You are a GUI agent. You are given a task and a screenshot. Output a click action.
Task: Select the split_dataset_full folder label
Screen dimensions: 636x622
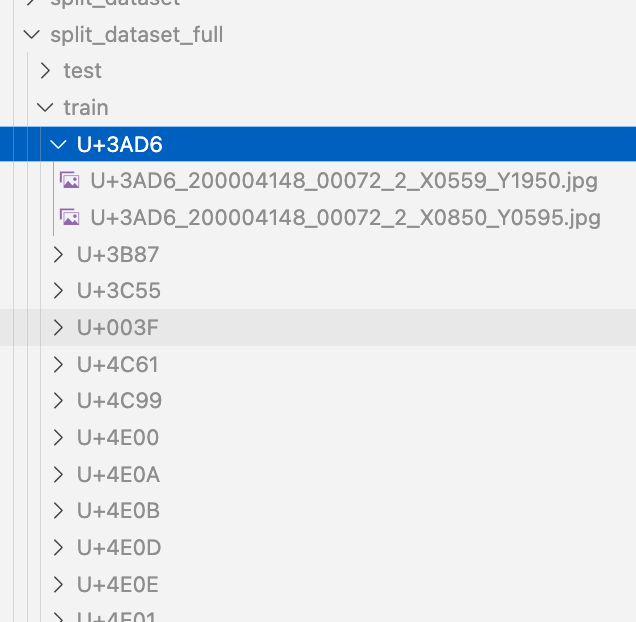(136, 35)
